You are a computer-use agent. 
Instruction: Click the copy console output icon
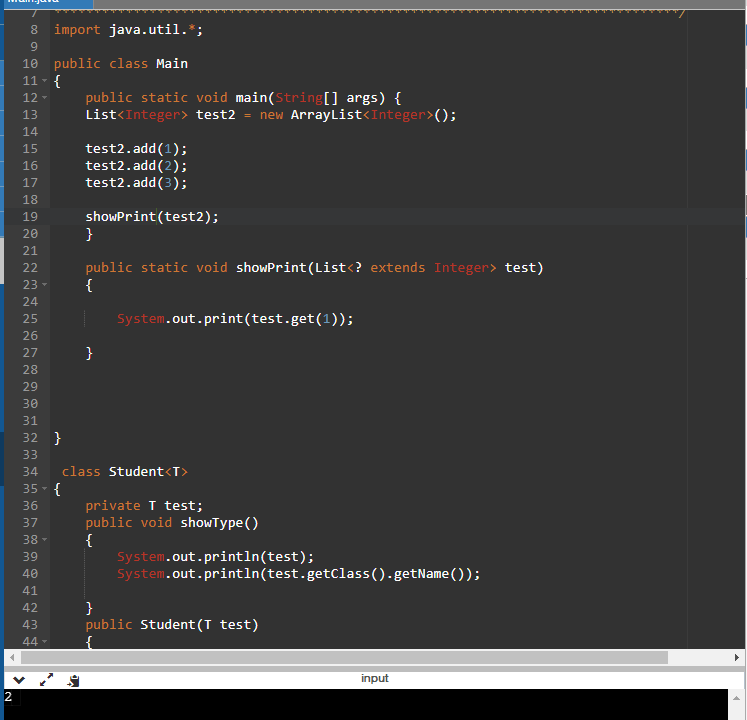click(73, 680)
